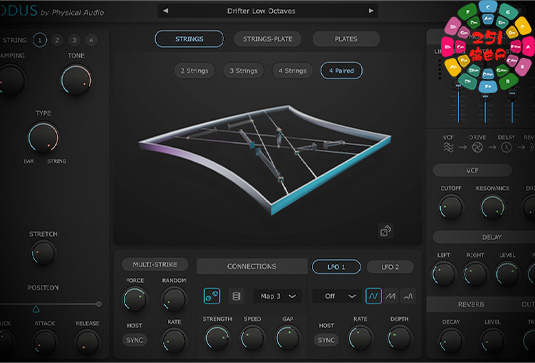This screenshot has height=363, width=535.
Task: Select the sine LFO waveform icon
Action: click(373, 296)
